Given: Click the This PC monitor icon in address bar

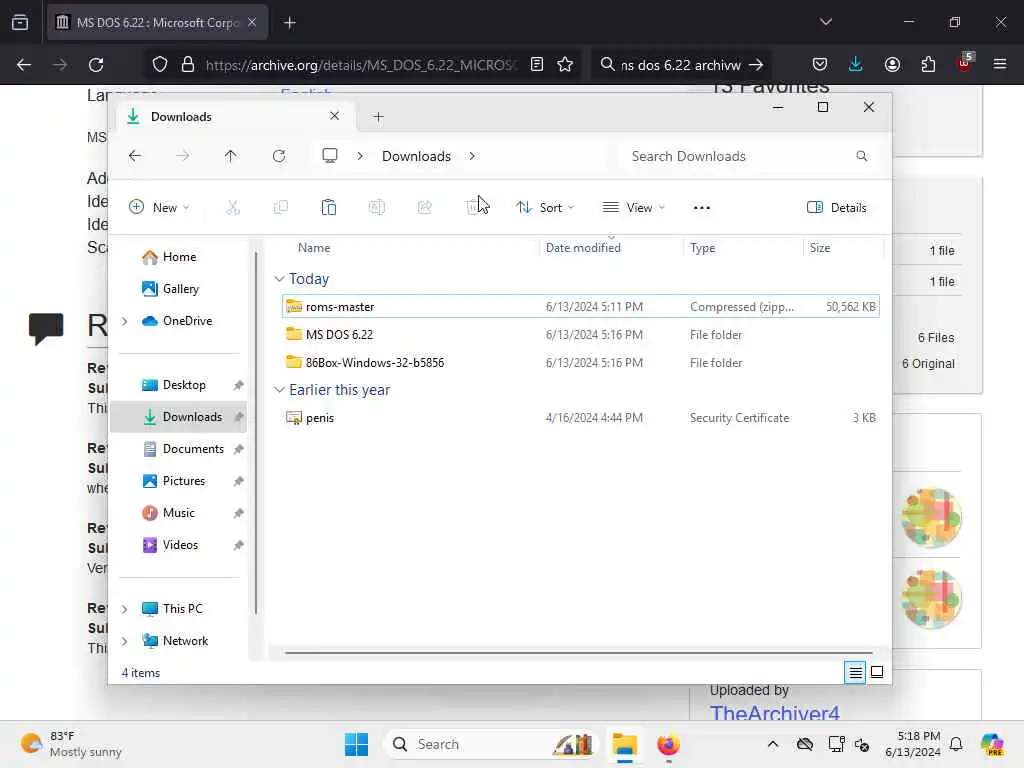Looking at the screenshot, I should point(330,156).
